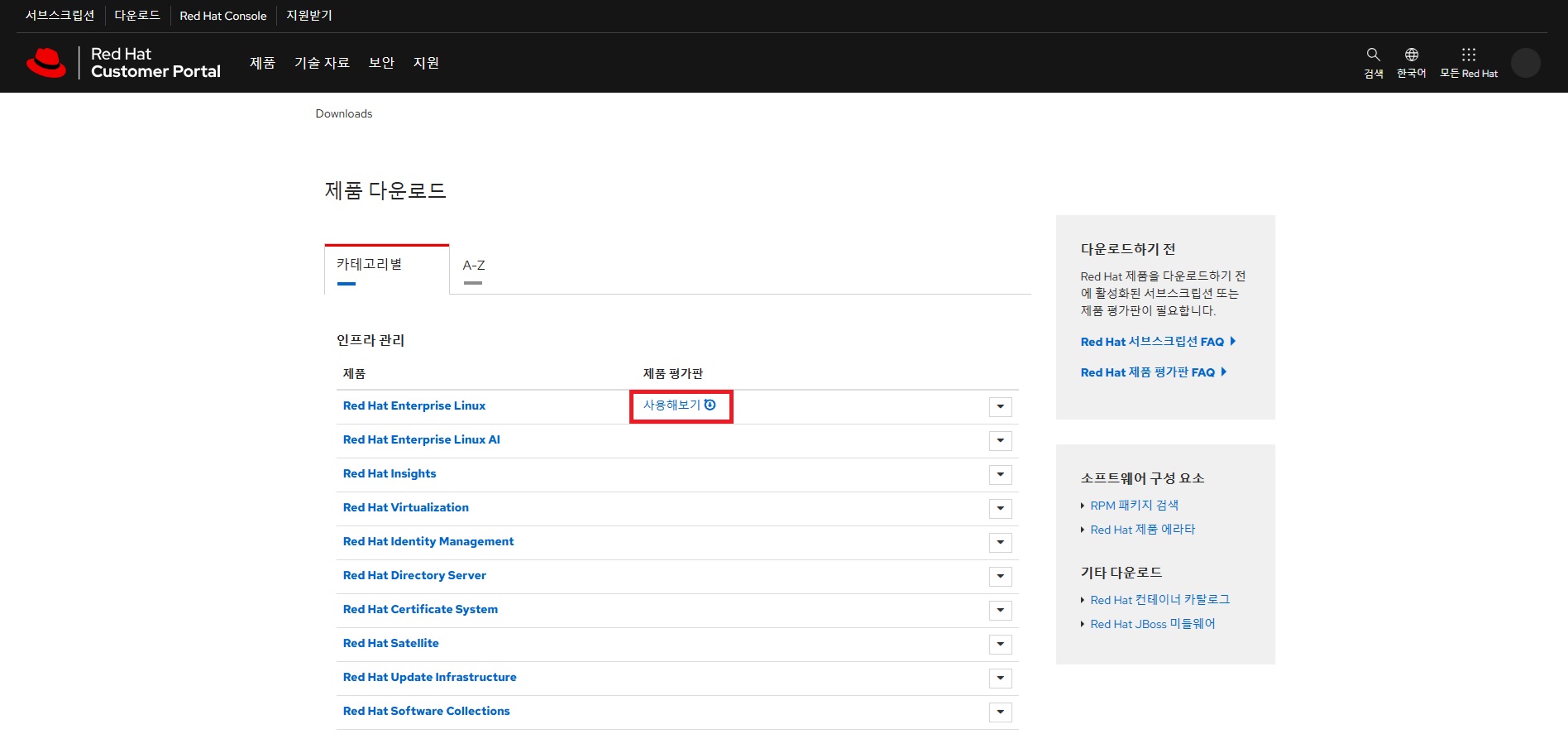Open the Red Hat Virtualization link
The image size is (1568, 734).
click(406, 507)
